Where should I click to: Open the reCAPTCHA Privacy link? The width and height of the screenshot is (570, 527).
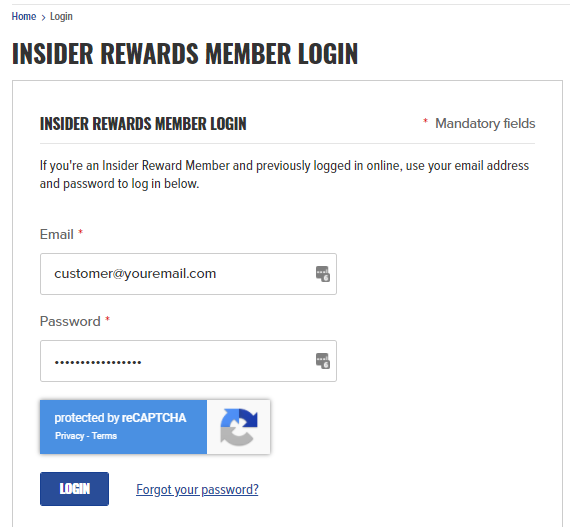click(69, 436)
